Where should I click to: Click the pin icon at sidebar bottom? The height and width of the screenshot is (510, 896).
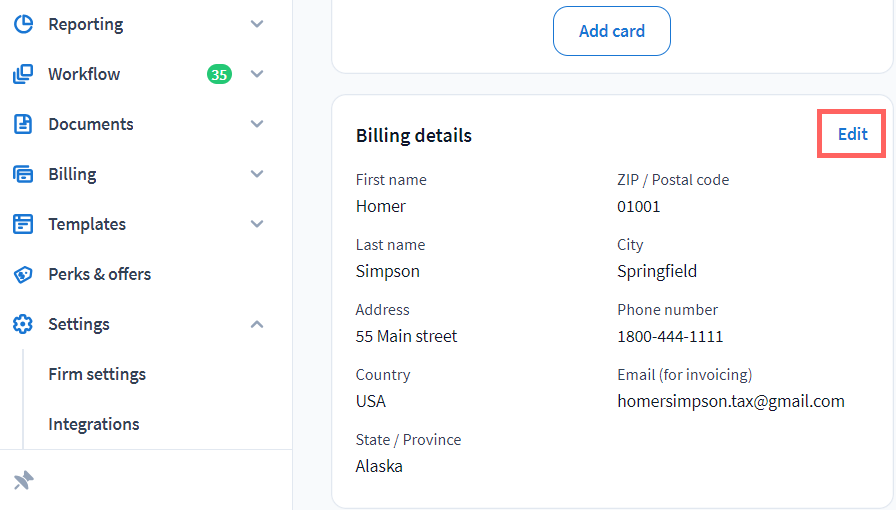pyautogui.click(x=24, y=481)
